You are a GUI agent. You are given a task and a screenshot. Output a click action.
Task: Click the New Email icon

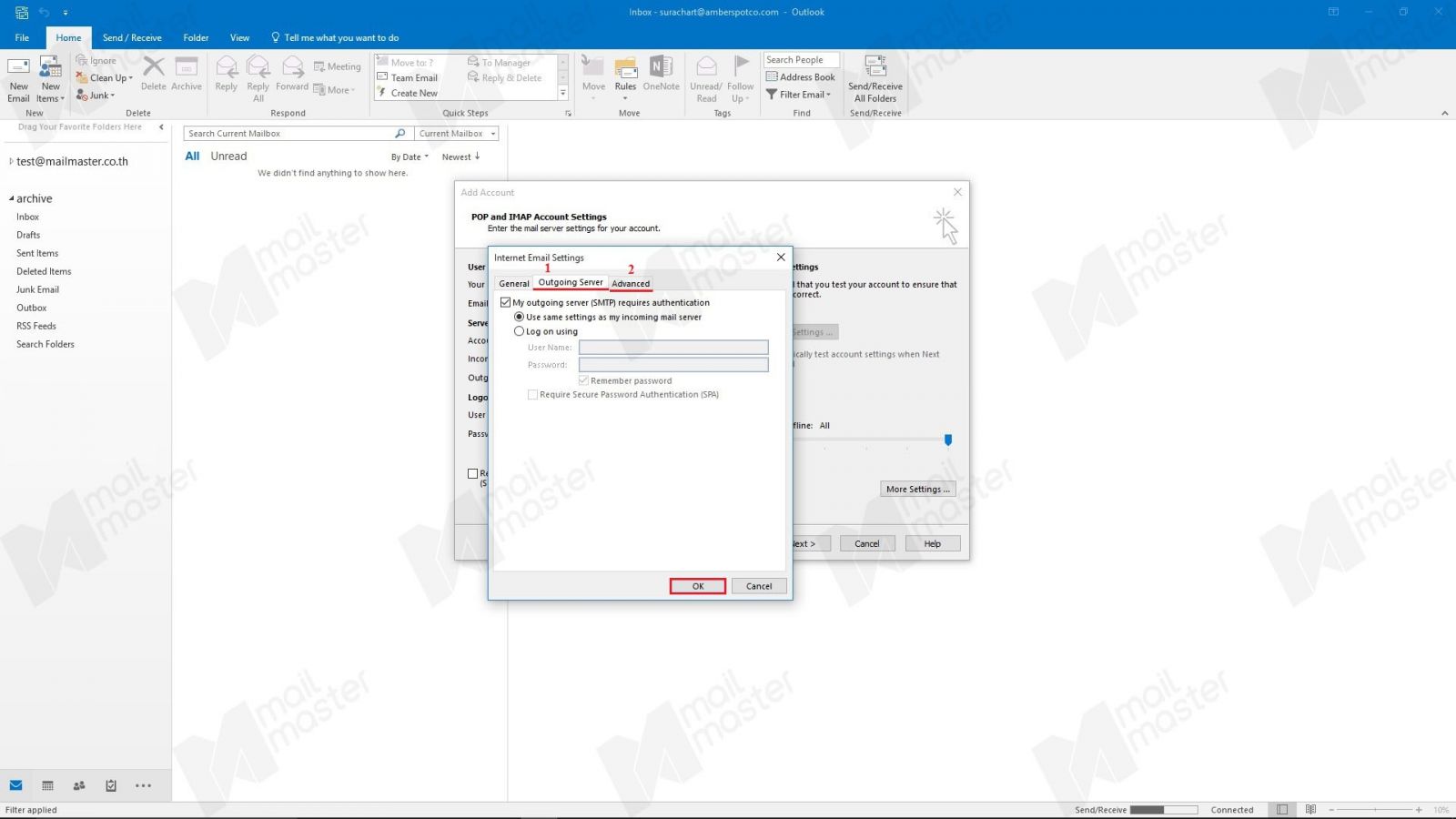pyautogui.click(x=18, y=67)
